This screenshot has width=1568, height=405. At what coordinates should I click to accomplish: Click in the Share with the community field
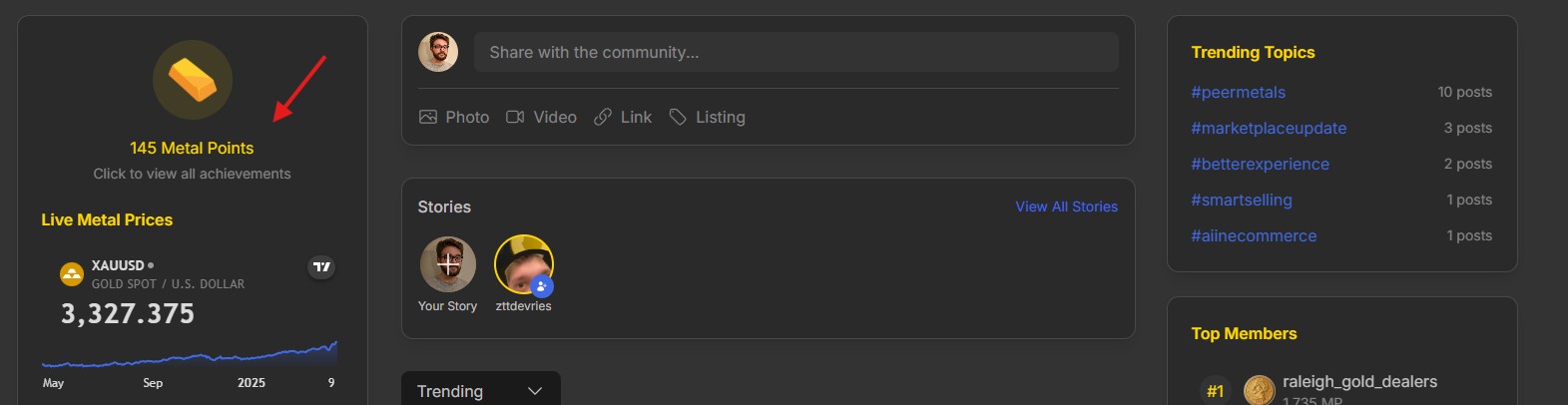coord(796,52)
